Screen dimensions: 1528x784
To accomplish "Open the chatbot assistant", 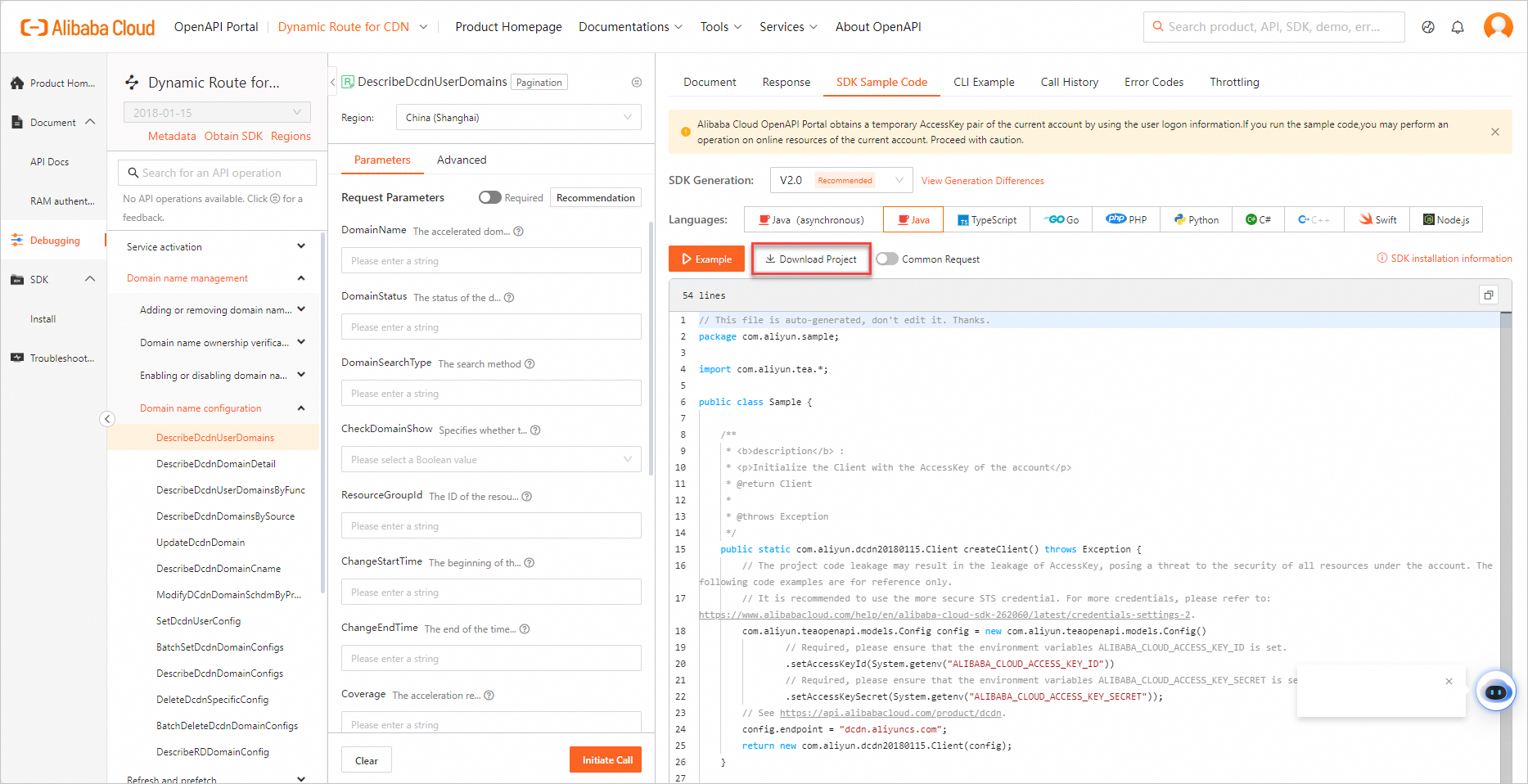I will pos(1496,692).
